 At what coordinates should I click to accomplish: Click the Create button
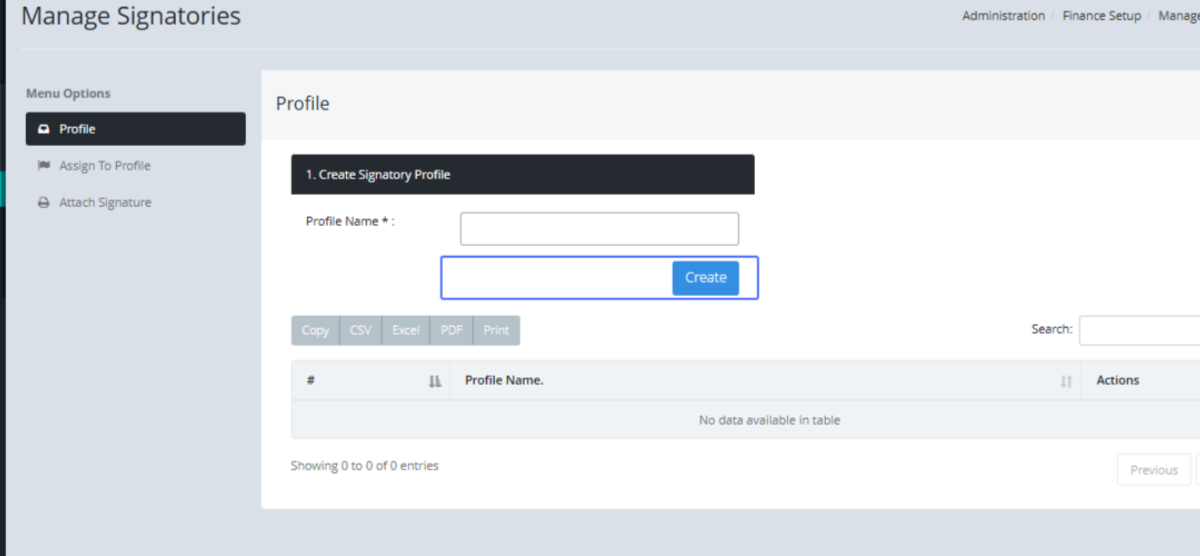coord(705,278)
